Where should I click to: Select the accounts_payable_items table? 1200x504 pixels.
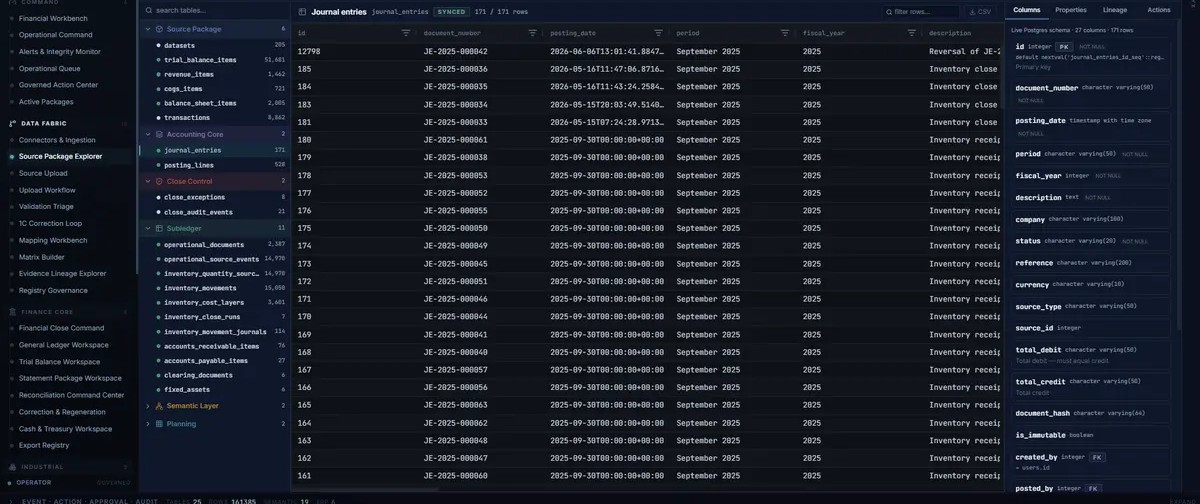pos(213,360)
